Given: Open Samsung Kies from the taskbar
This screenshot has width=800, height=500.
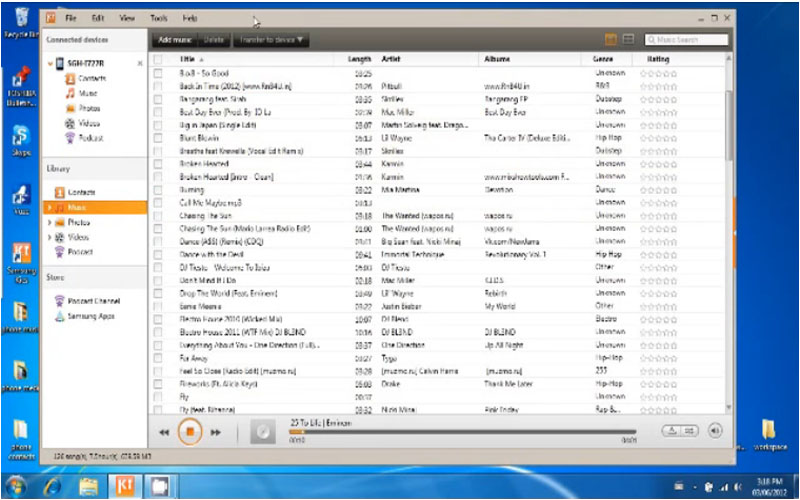Looking at the screenshot, I should pos(124,485).
